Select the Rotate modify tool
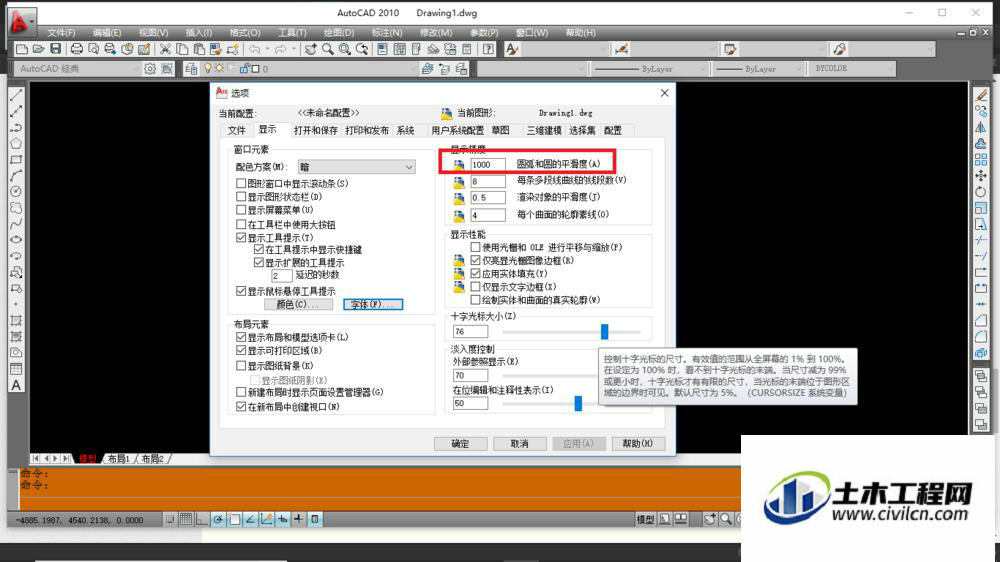 [981, 191]
